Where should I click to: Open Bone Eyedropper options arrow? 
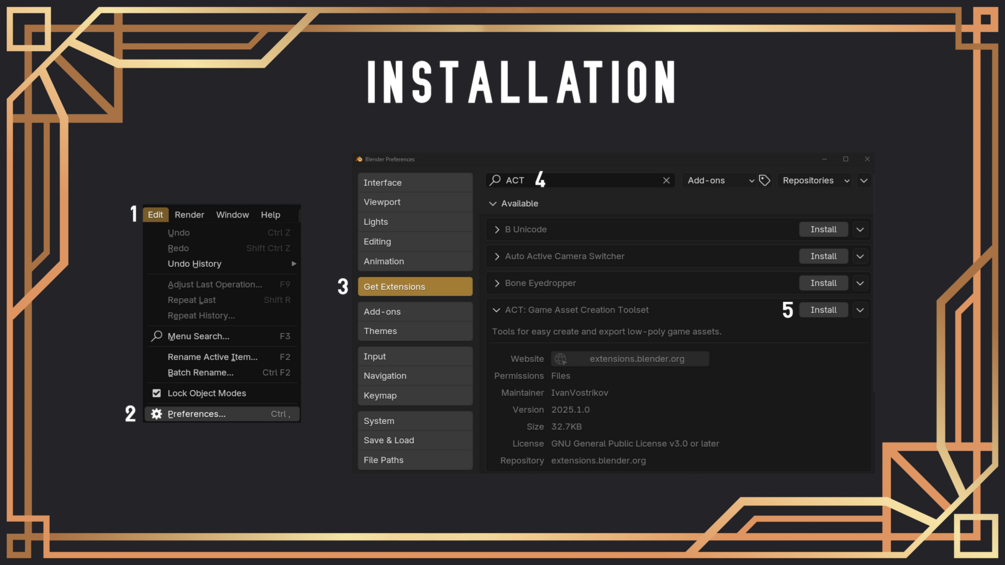(860, 283)
